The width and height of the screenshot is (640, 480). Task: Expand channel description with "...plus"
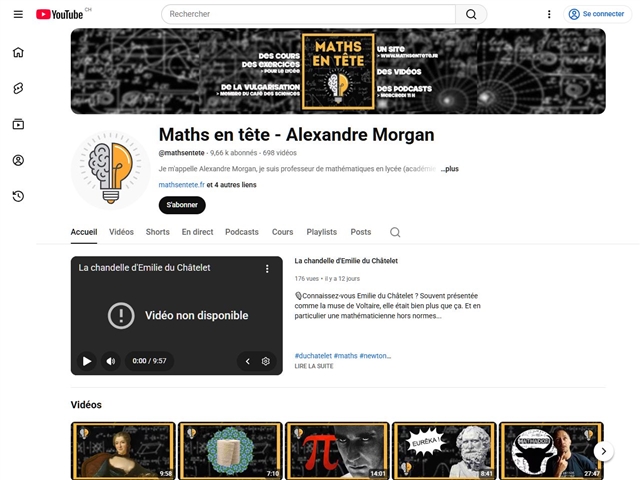[x=449, y=170]
